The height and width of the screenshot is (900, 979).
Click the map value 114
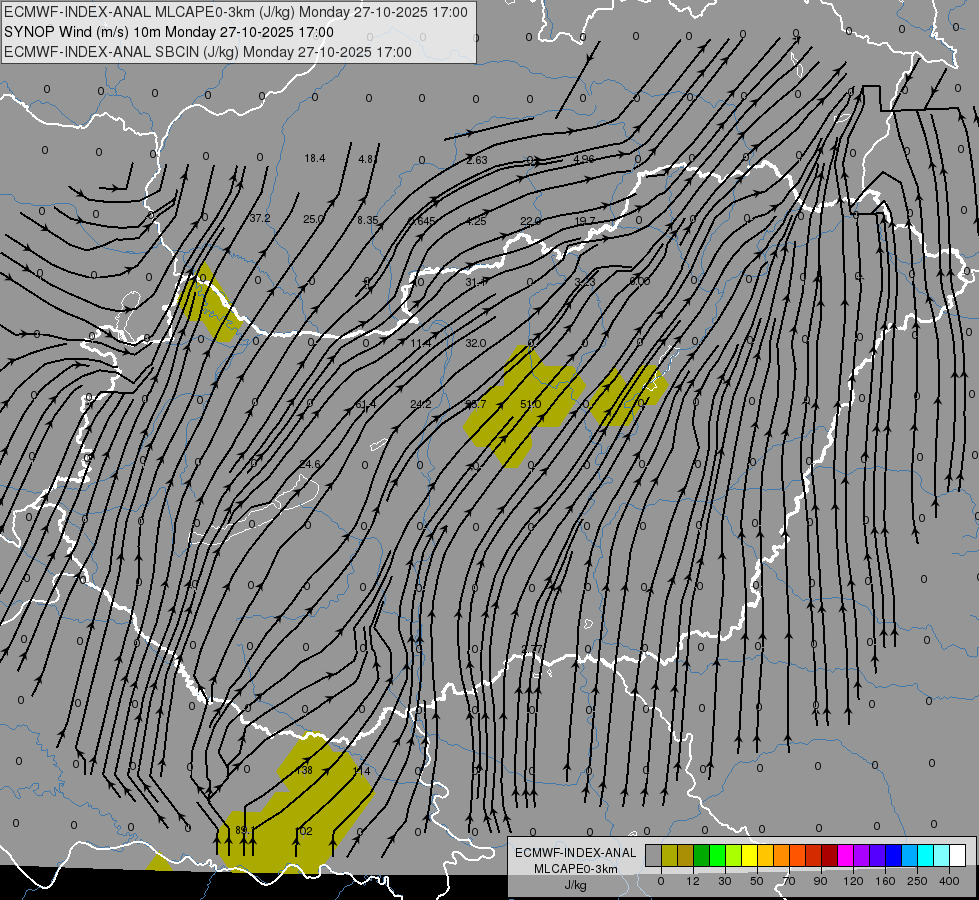point(362,771)
